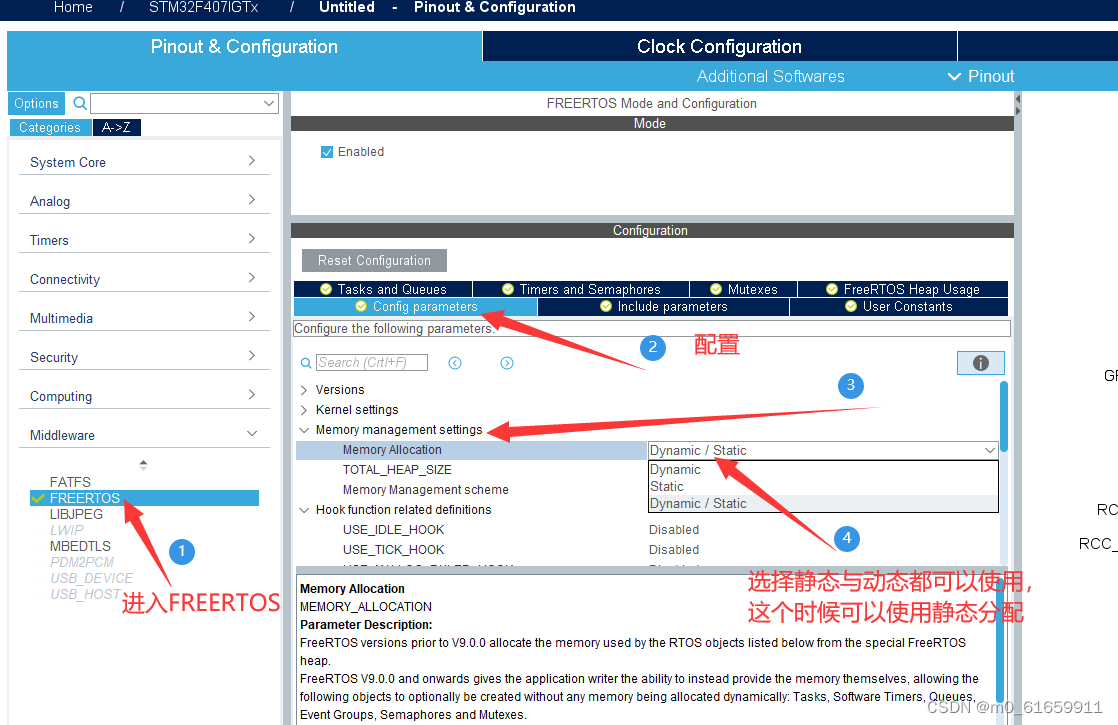Click the info icon button in Config parameters
Image resolution: width=1118 pixels, height=725 pixels.
click(x=980, y=363)
